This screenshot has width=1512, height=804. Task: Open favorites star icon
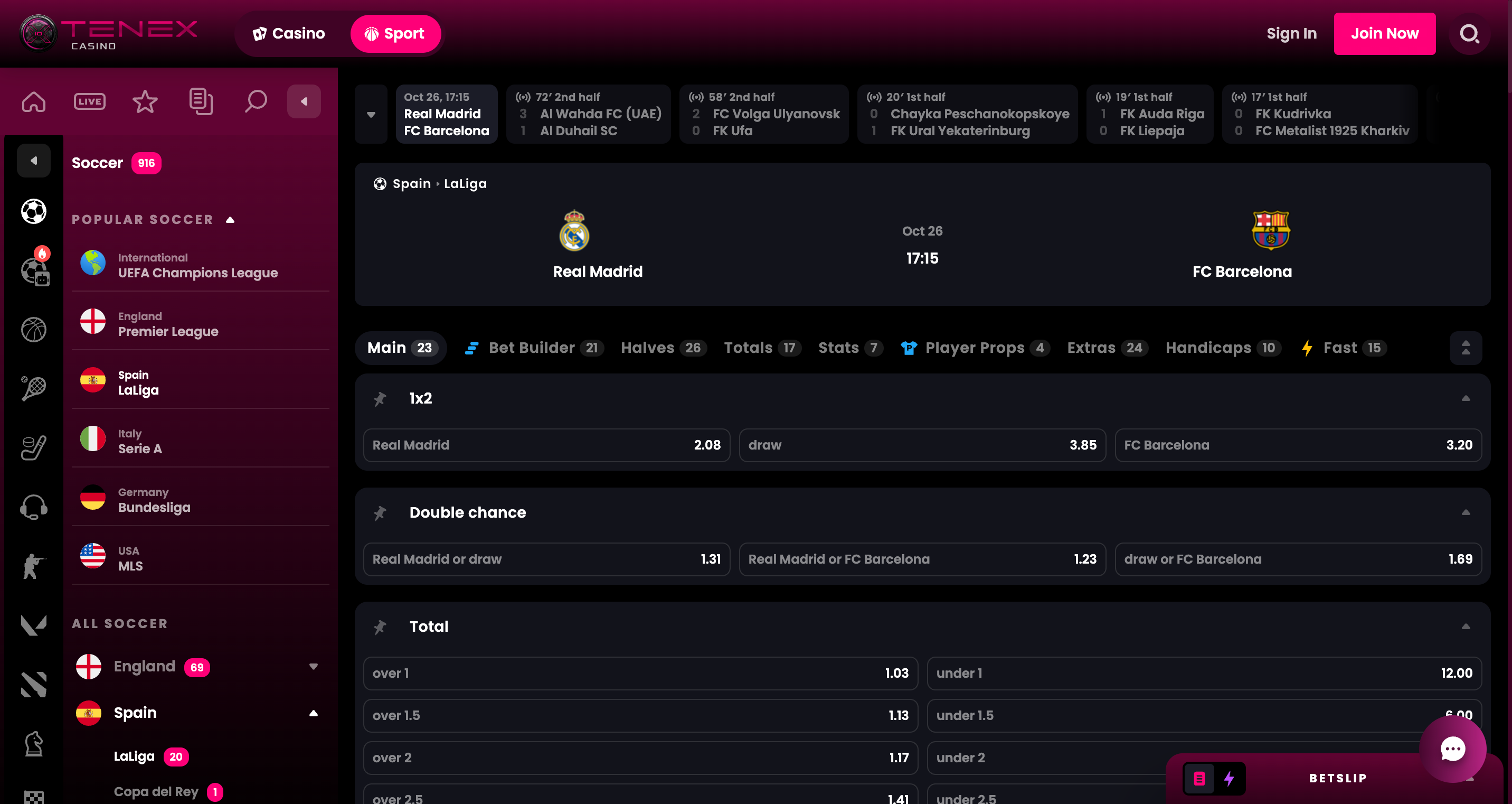coord(145,101)
